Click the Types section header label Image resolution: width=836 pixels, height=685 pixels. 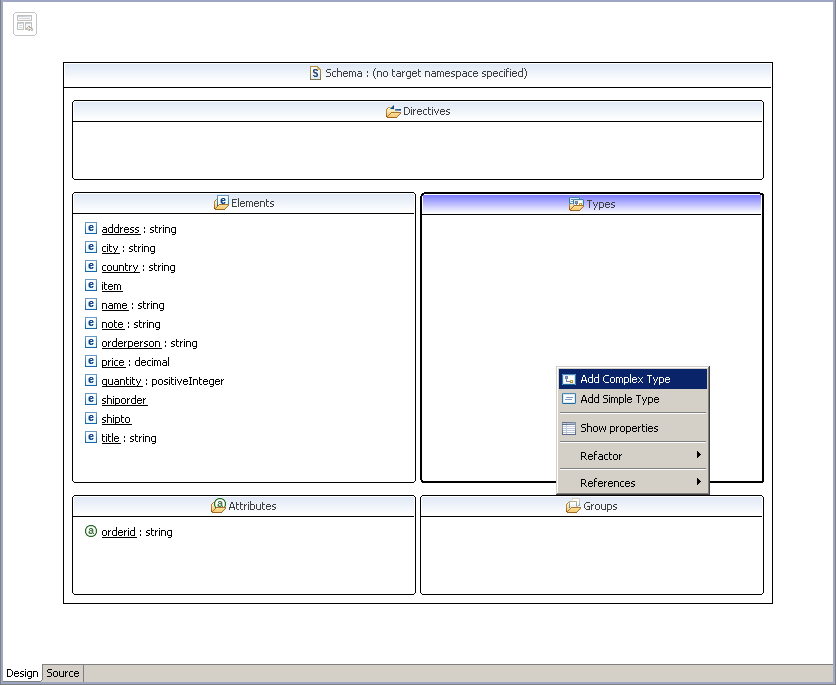point(601,204)
